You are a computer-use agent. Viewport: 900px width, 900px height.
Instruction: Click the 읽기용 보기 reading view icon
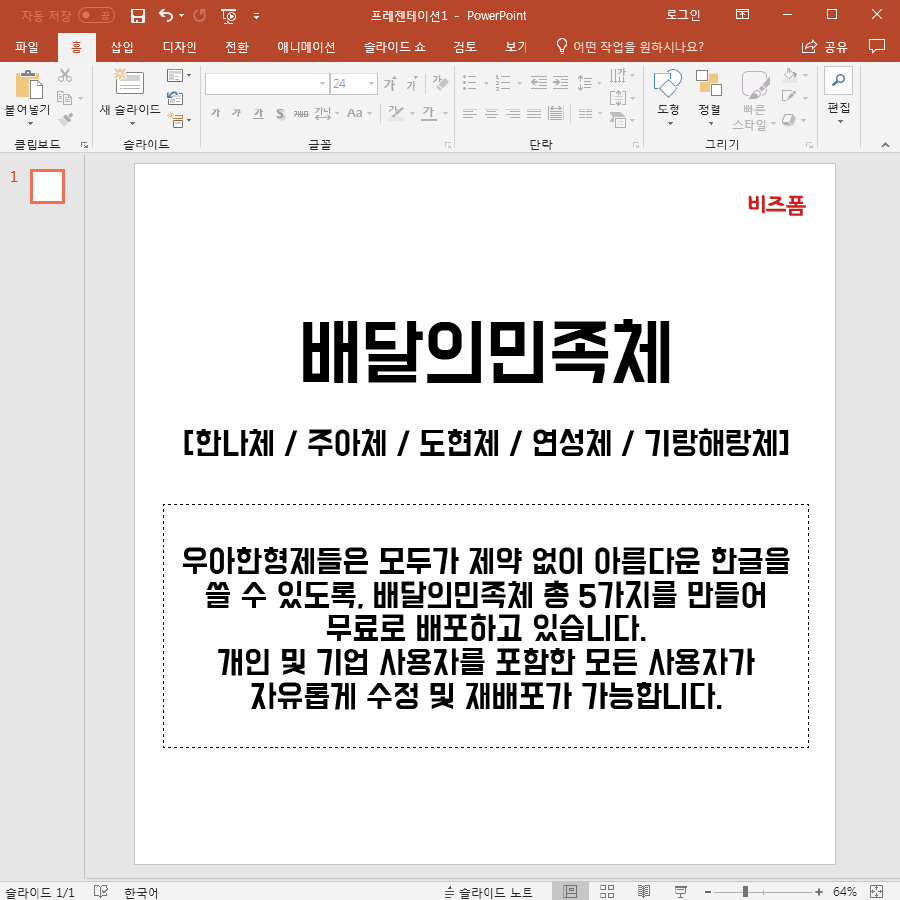[x=644, y=890]
